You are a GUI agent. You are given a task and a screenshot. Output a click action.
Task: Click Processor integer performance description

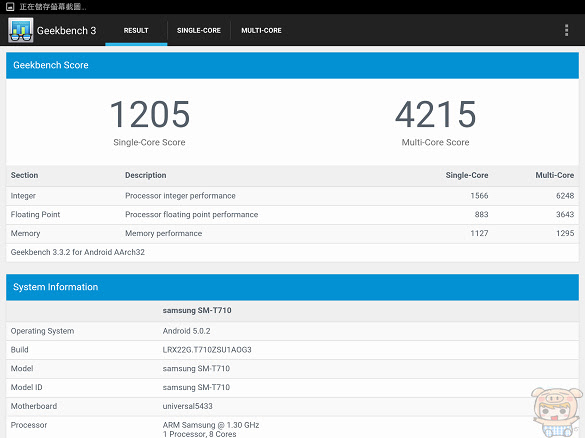coord(180,196)
